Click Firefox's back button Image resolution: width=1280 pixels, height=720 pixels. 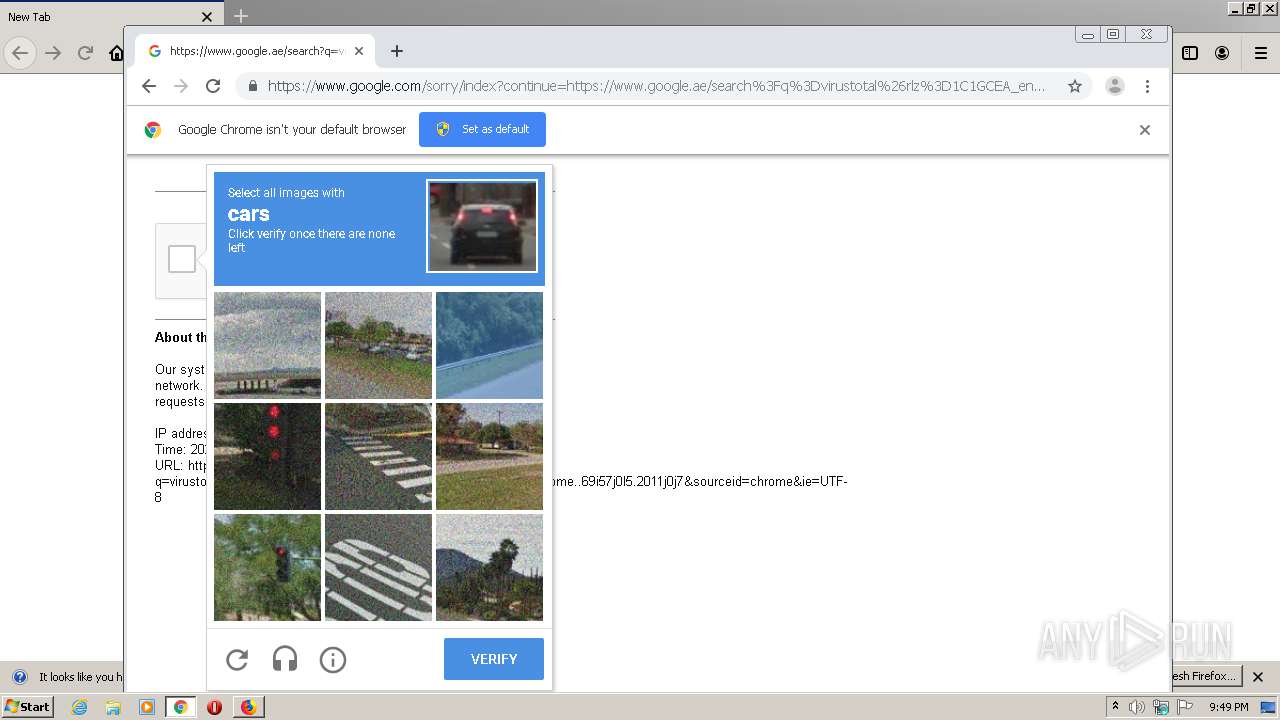tap(20, 53)
